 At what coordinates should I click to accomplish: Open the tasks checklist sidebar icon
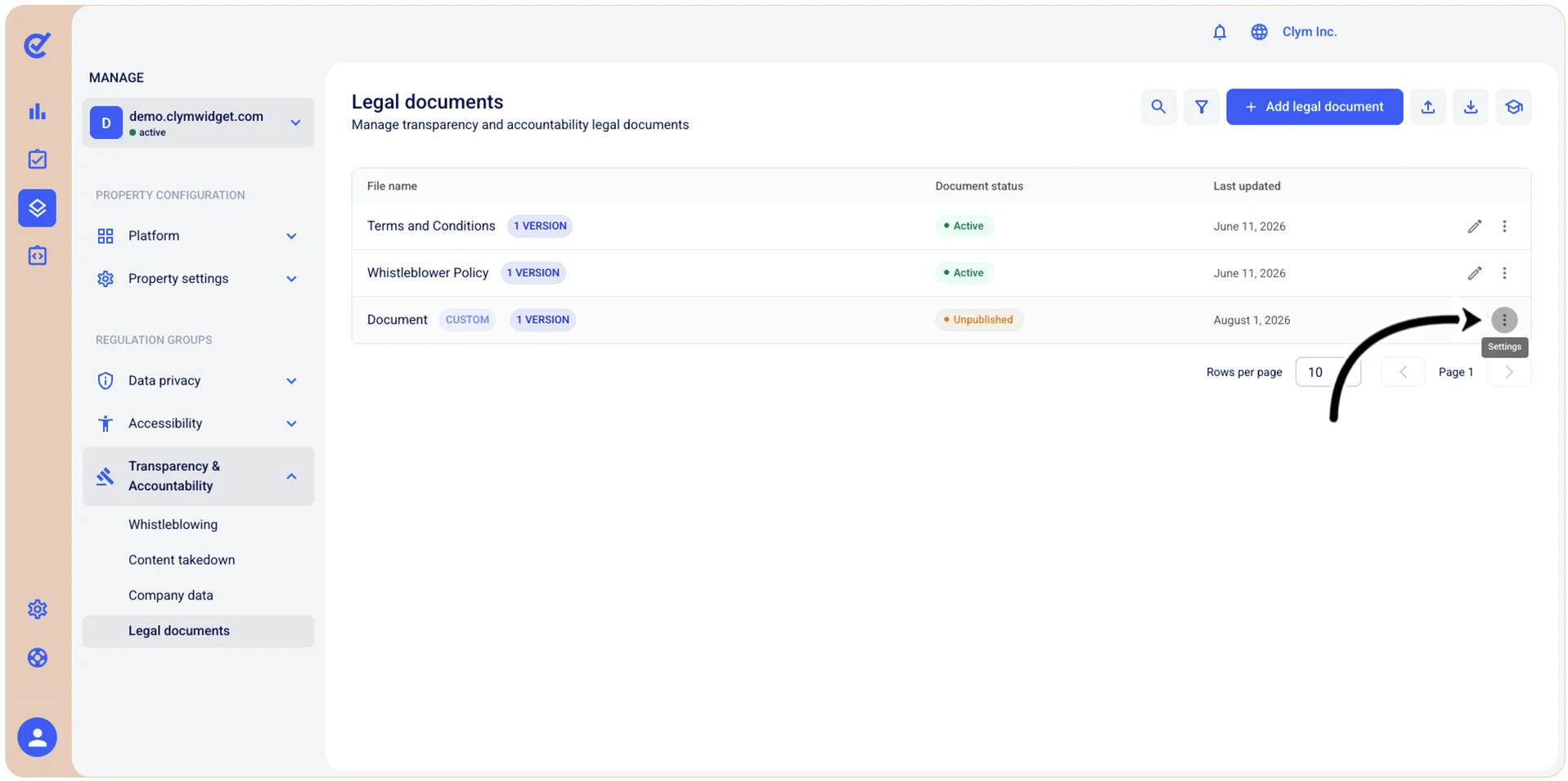[x=38, y=159]
